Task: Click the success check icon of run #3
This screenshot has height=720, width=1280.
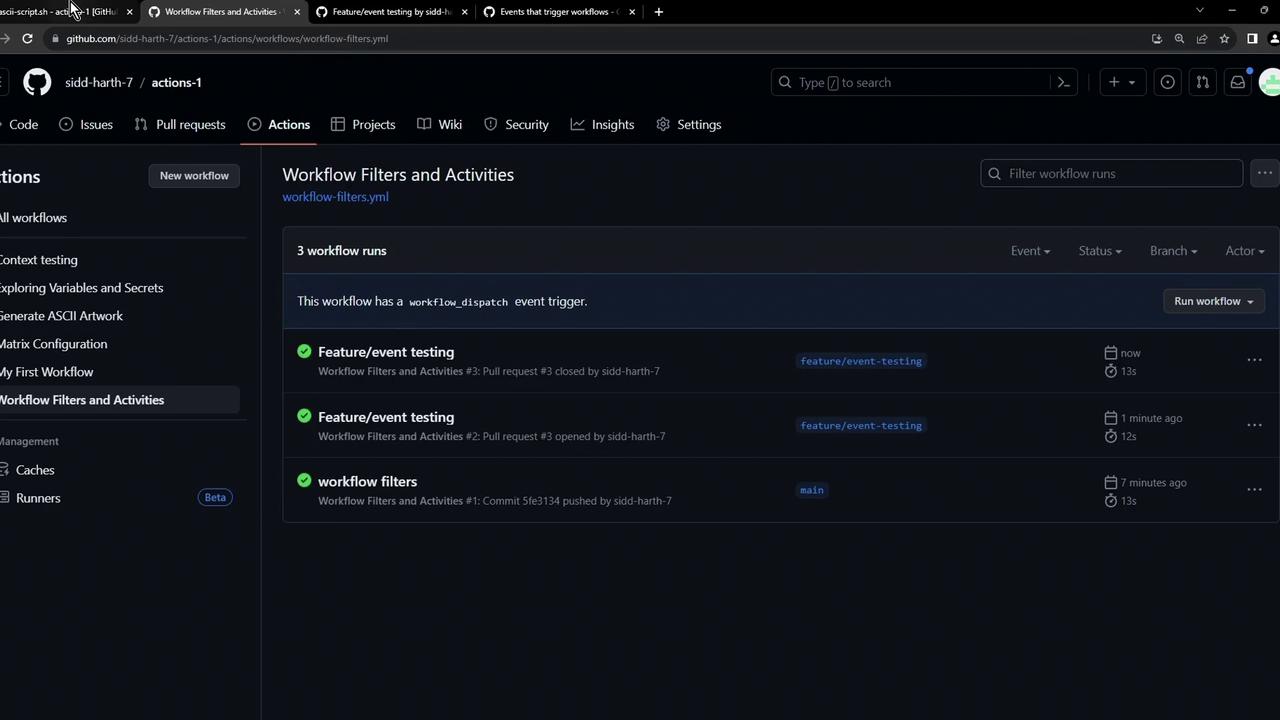Action: [304, 351]
